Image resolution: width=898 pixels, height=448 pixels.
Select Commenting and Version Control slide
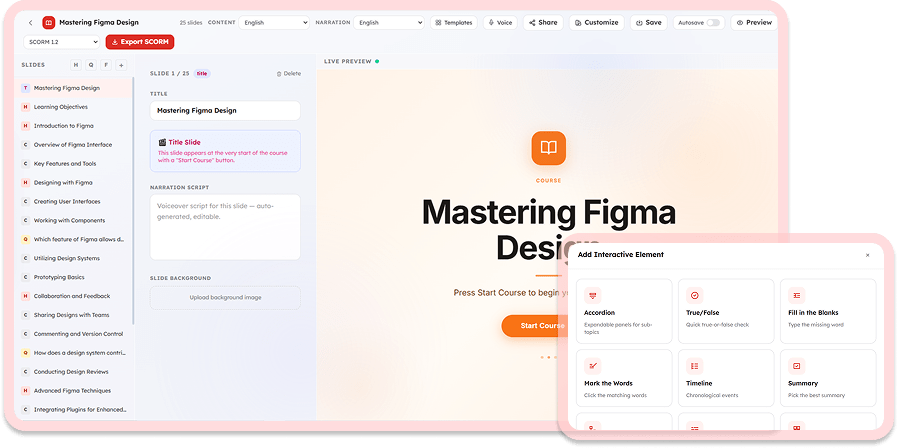pos(74,334)
